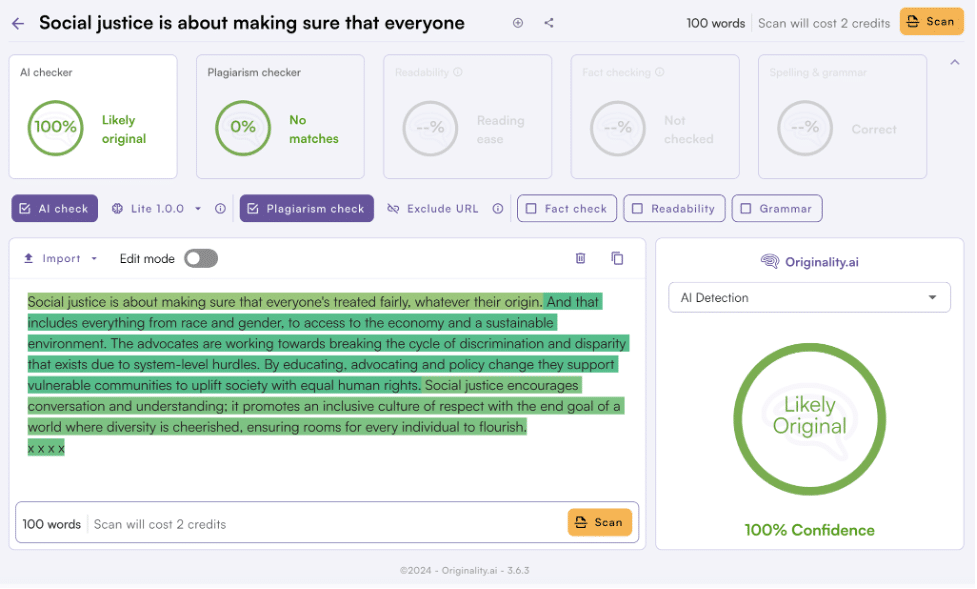Open the AI Detection dropdown
Viewport: 977px width, 589px height.
pyautogui.click(x=808, y=297)
